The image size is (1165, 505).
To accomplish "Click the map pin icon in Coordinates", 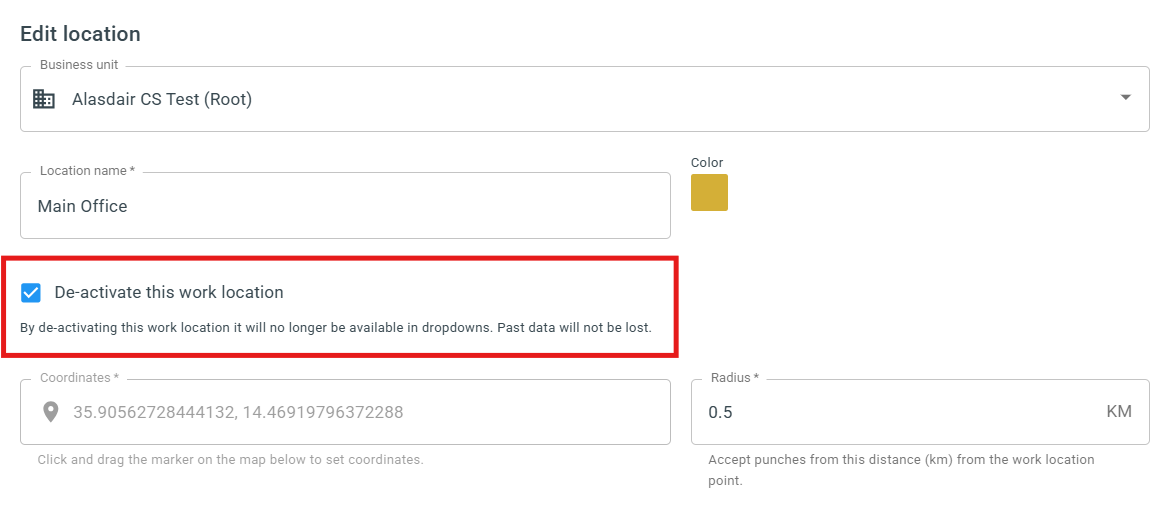I will pyautogui.click(x=51, y=412).
